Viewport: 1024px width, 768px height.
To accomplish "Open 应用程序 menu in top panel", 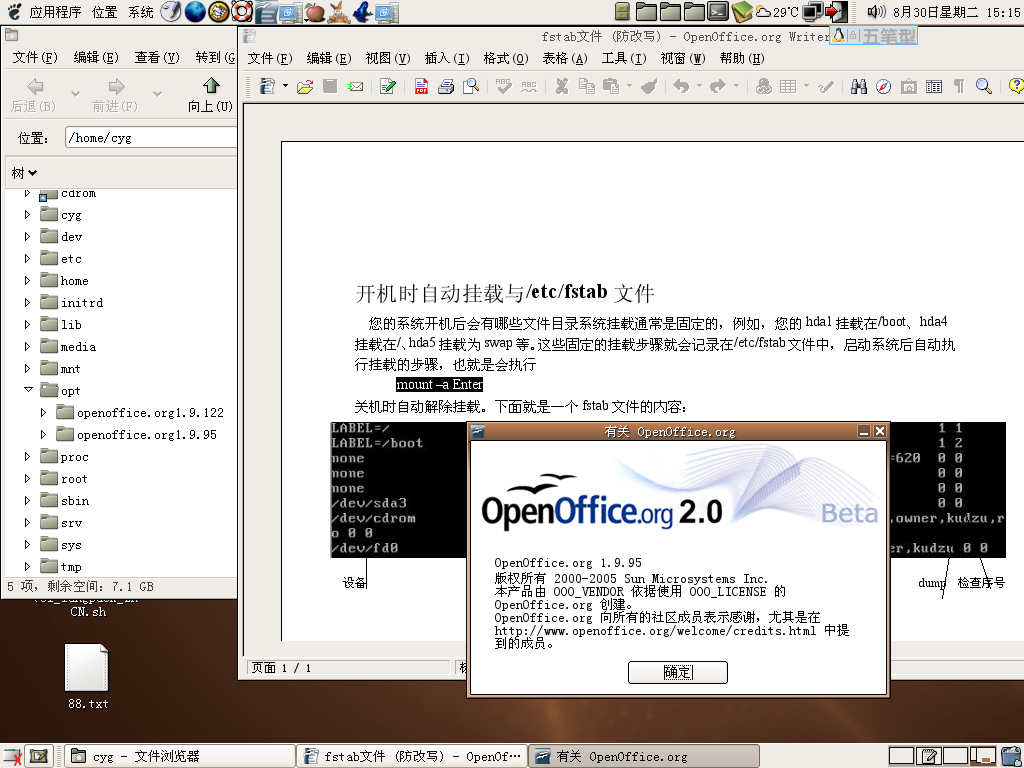I will tap(56, 12).
